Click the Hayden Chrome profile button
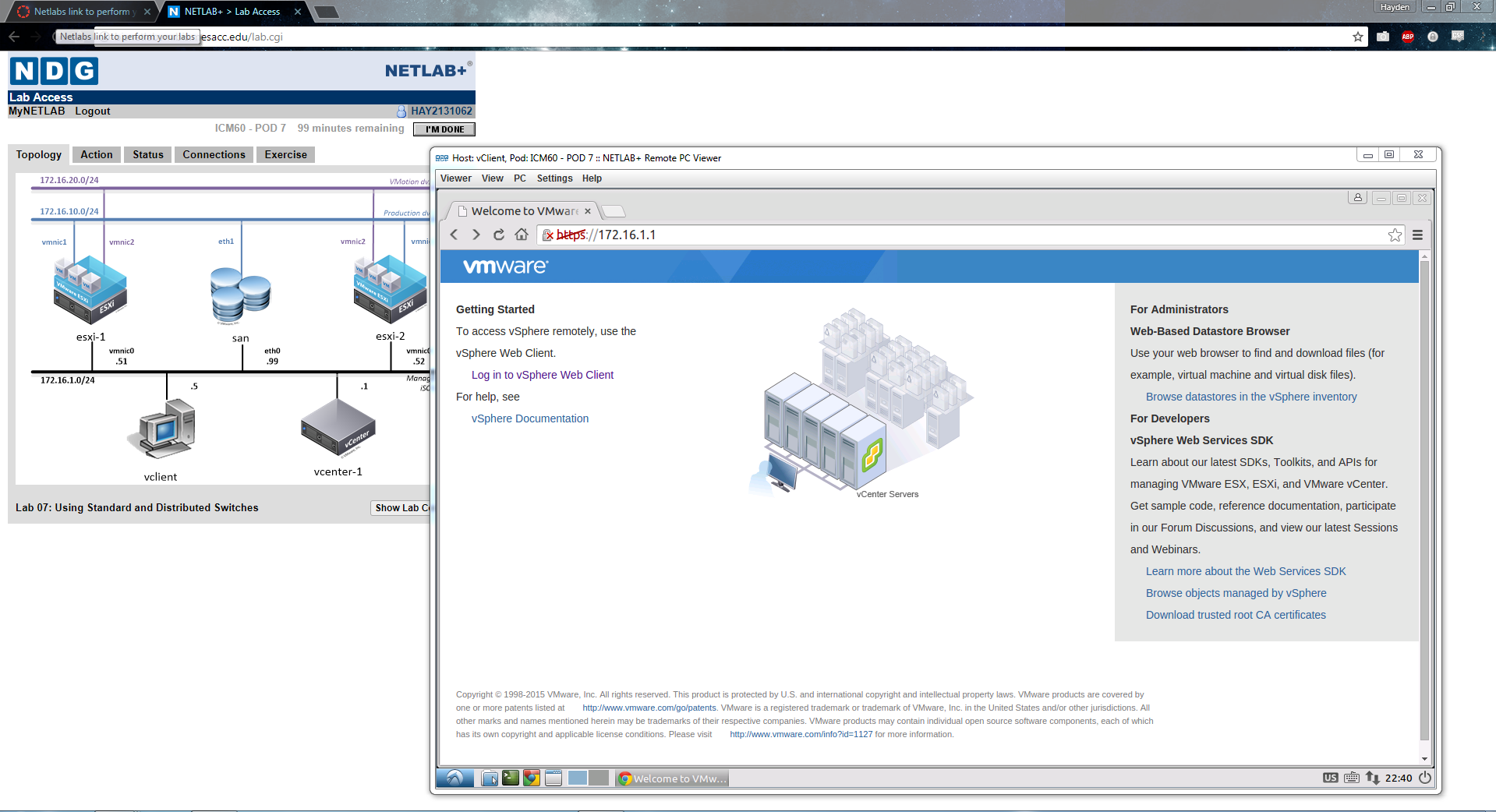Viewport: 1496px width, 812px height. [1395, 7]
